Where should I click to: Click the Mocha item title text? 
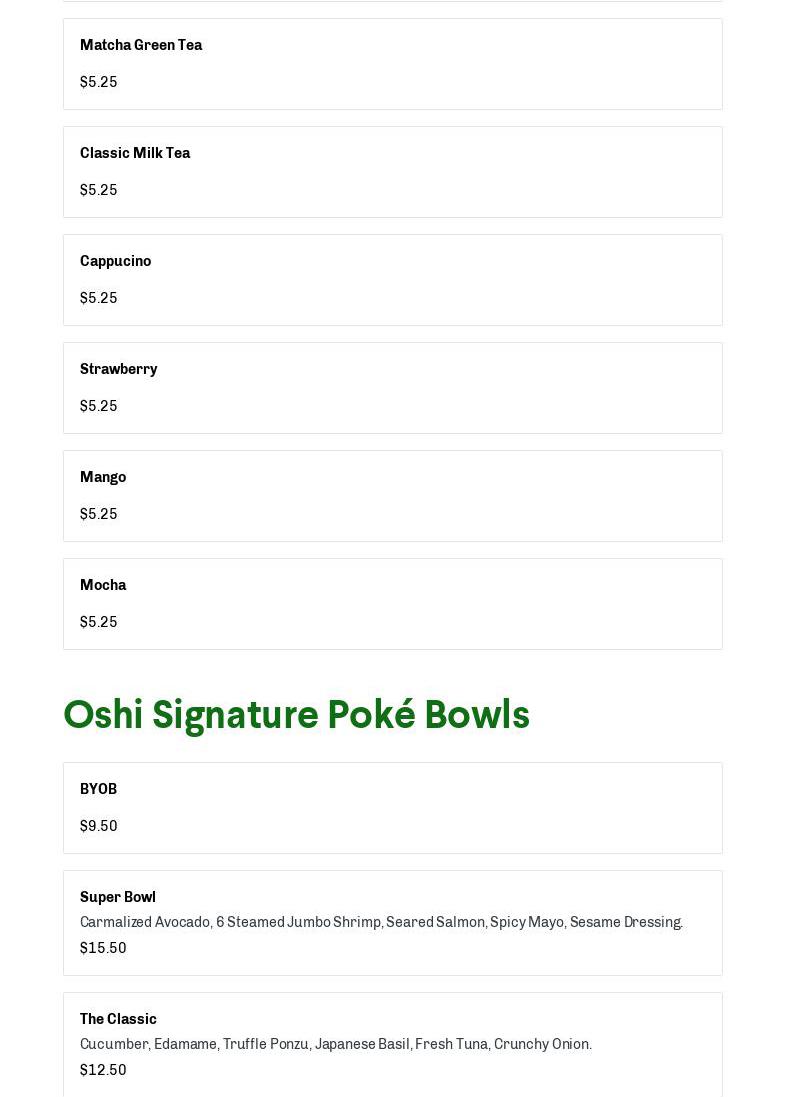point(103,585)
